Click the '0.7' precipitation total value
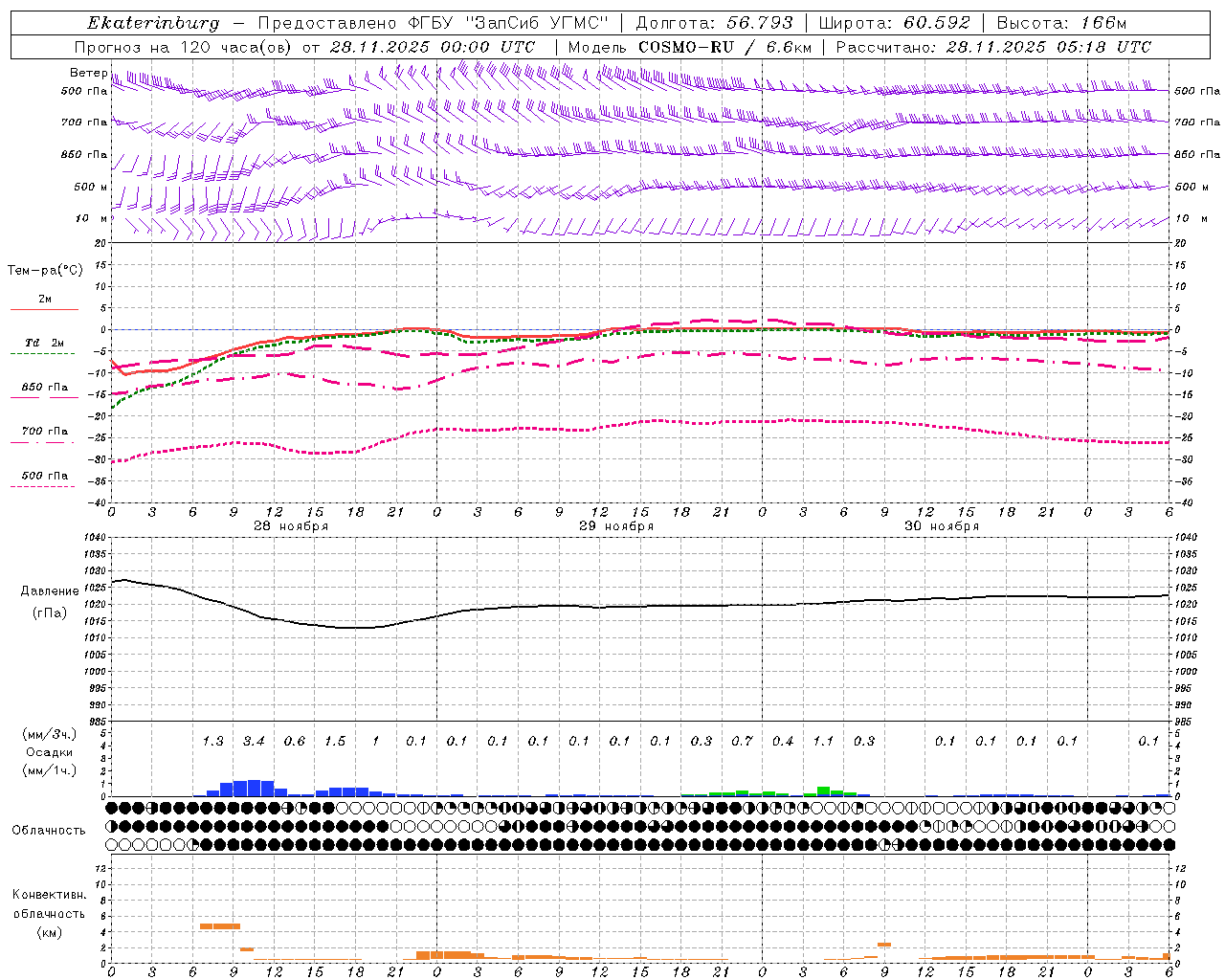This screenshot has width=1225, height=980. [742, 742]
